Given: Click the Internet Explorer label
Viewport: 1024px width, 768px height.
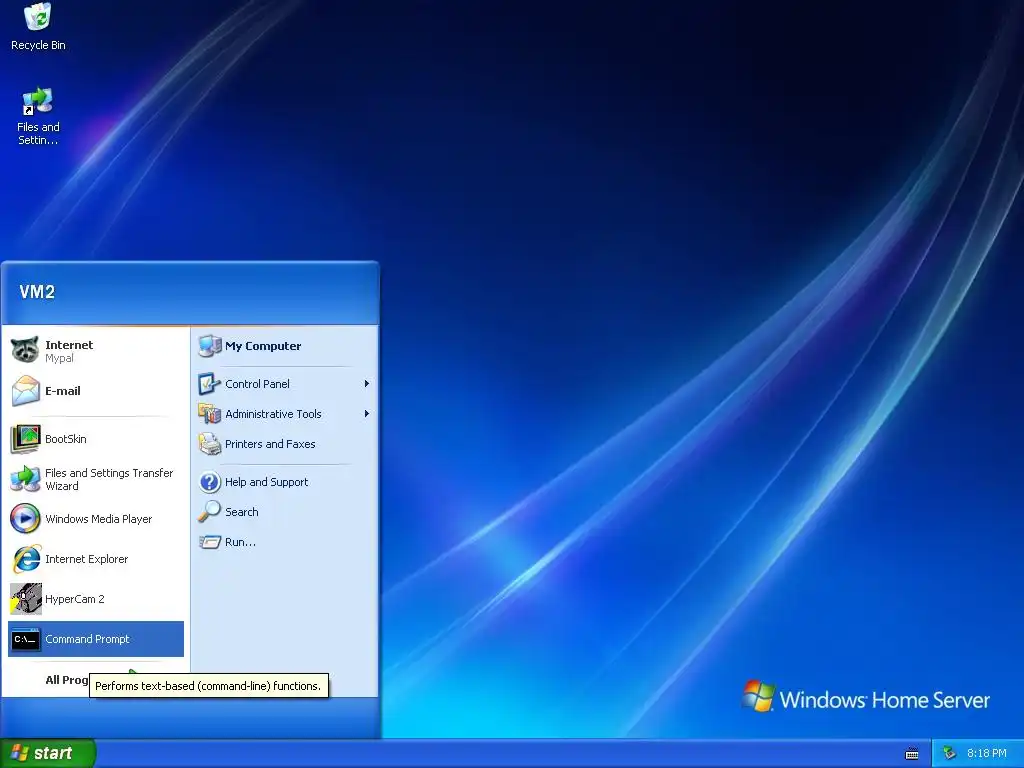Looking at the screenshot, I should click(x=87, y=559).
